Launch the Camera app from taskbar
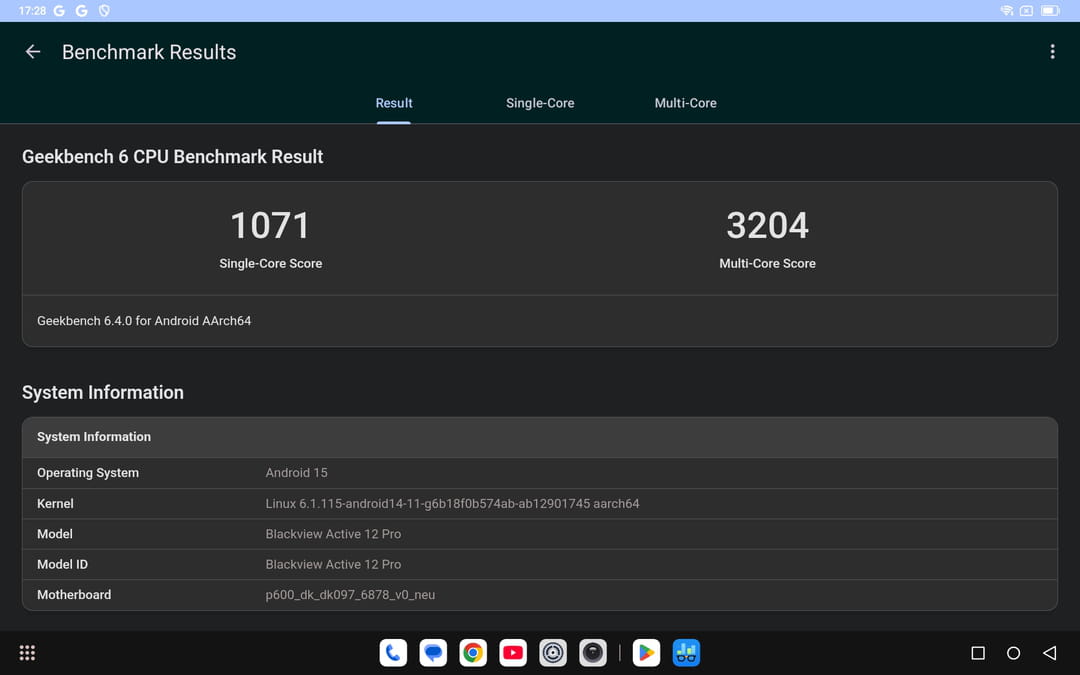 coord(593,653)
